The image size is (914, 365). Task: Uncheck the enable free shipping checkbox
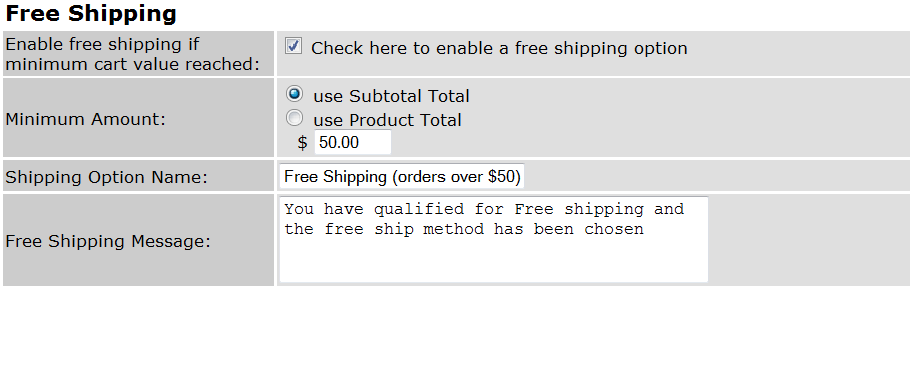[293, 46]
